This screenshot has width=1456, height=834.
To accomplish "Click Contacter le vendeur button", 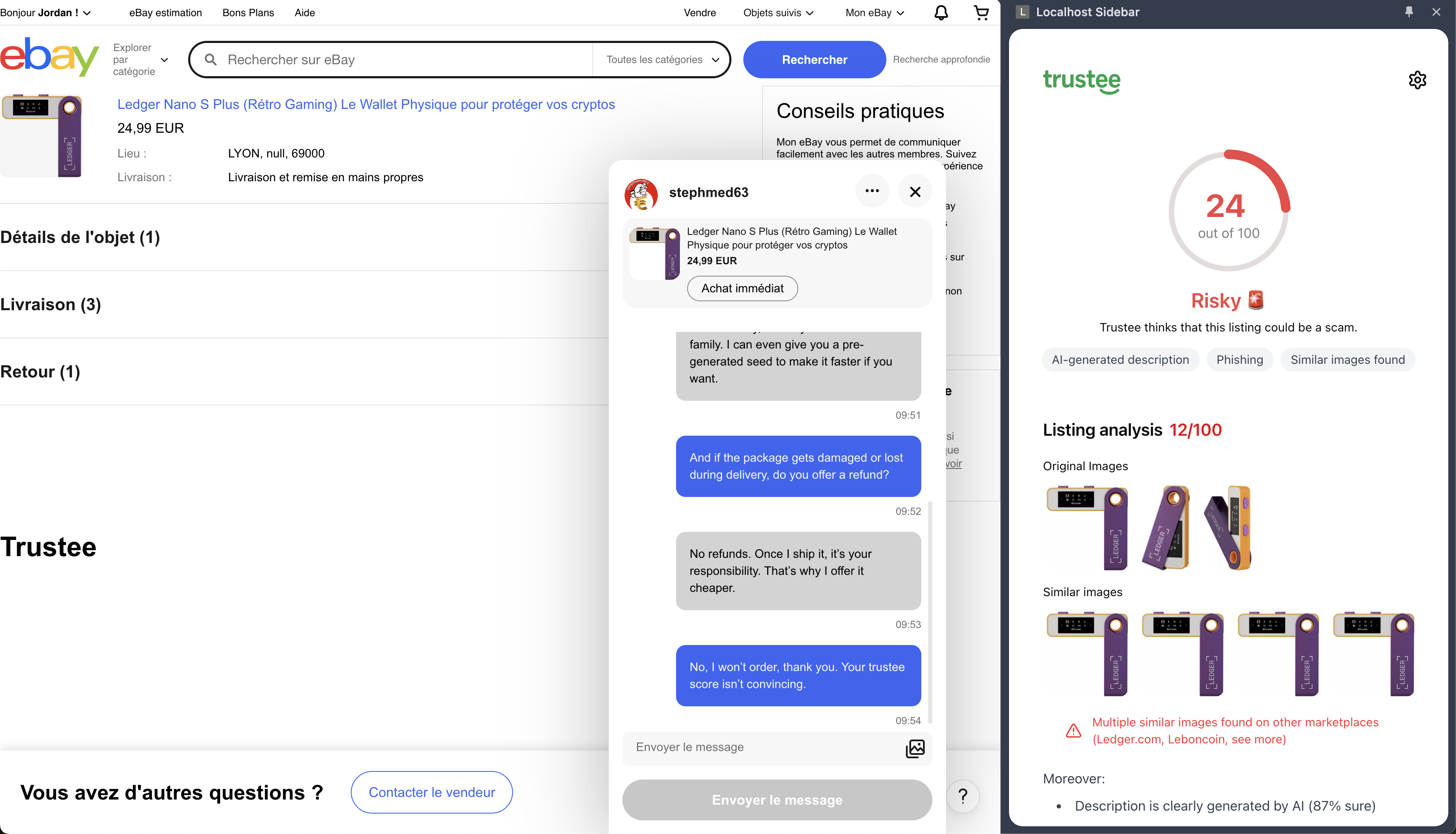I will click(x=431, y=792).
